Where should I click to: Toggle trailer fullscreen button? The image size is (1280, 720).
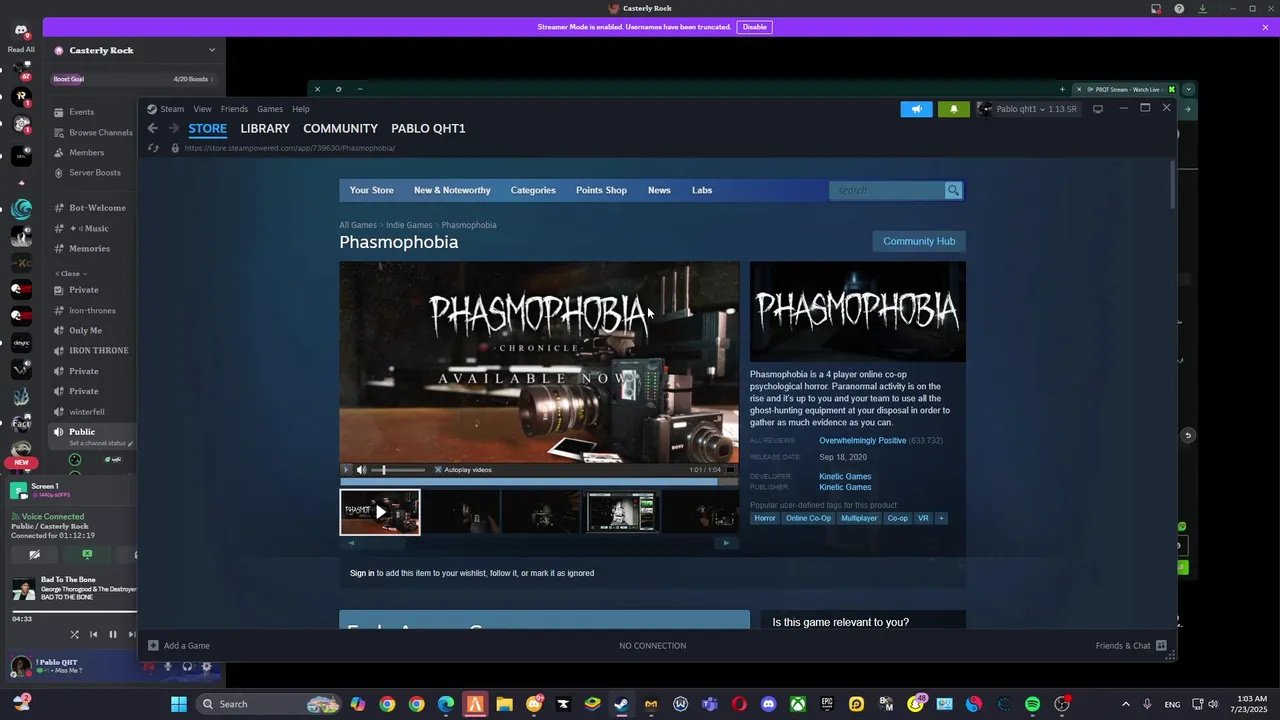coord(730,470)
